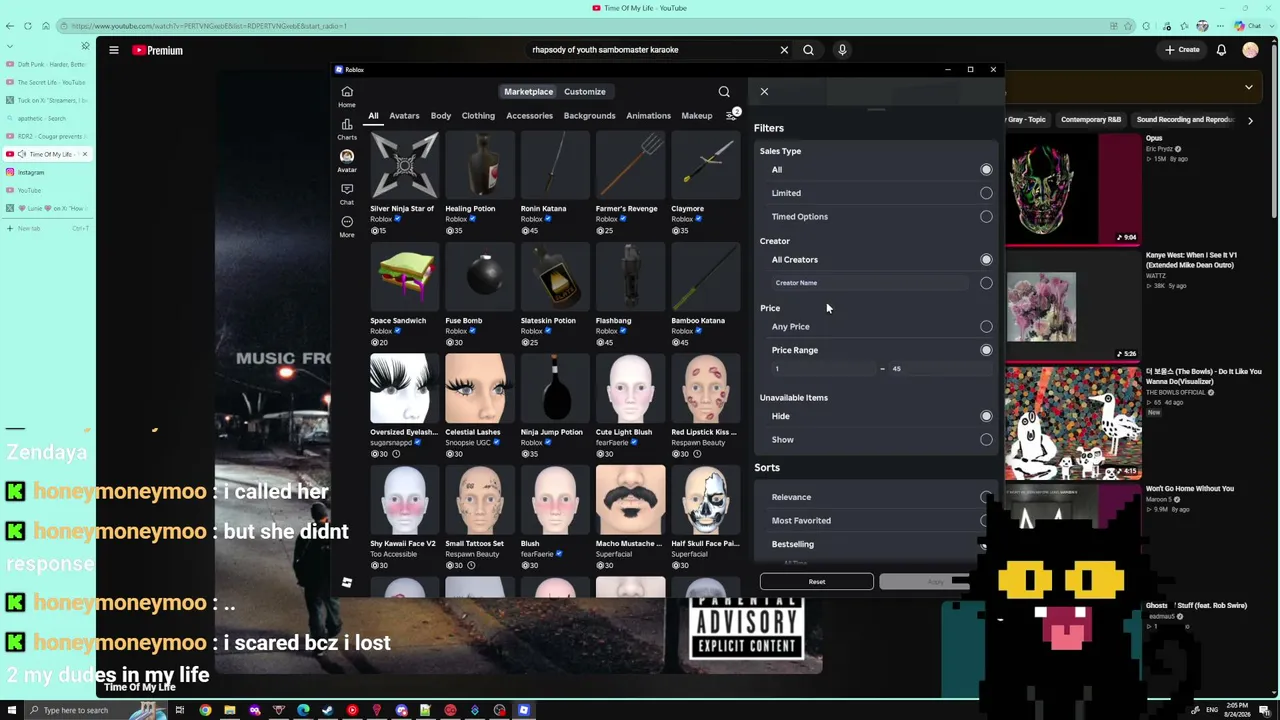Select Timed Options radio button
1280x720 pixels.
click(x=986, y=217)
